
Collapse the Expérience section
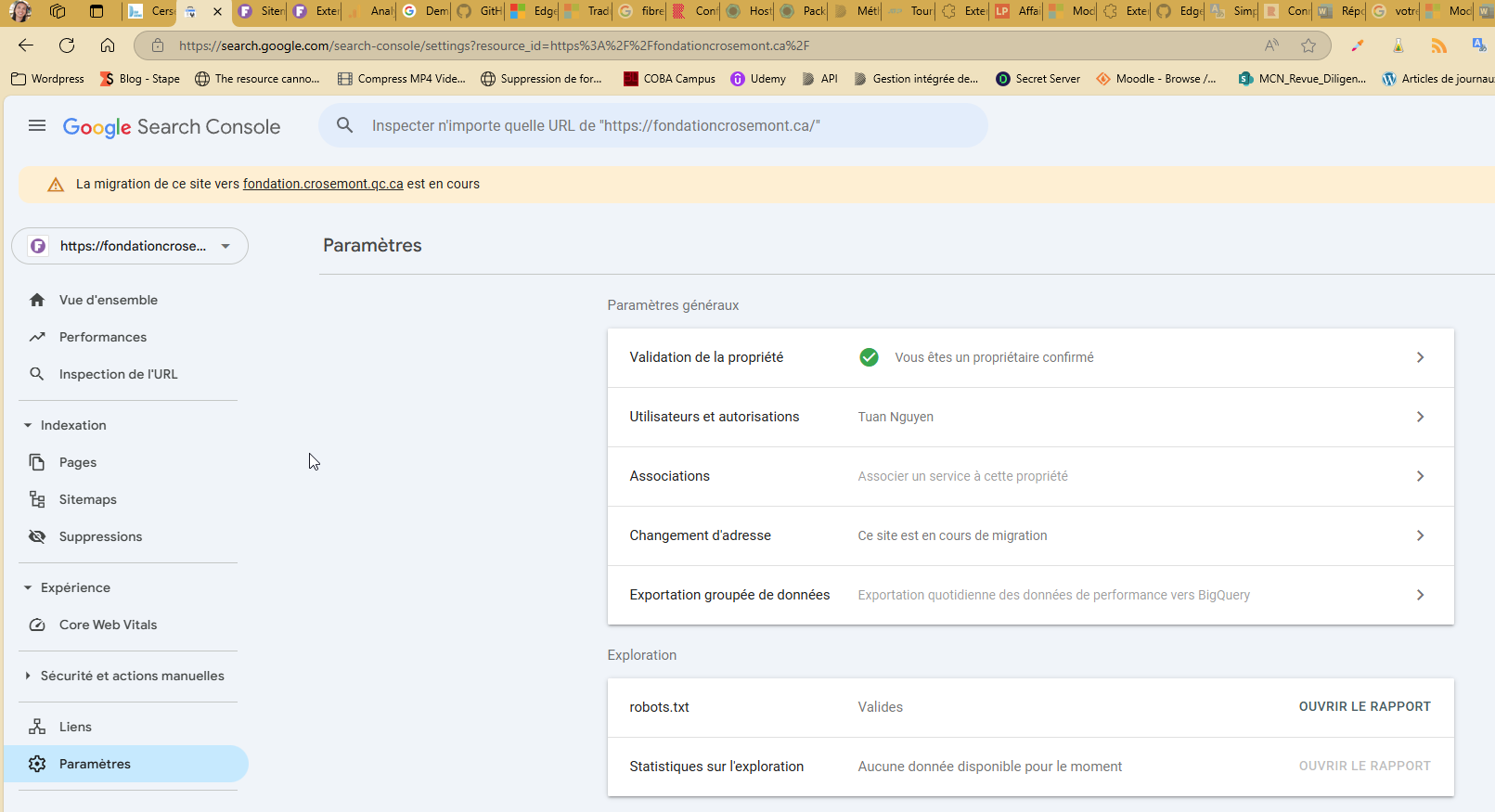coord(28,587)
